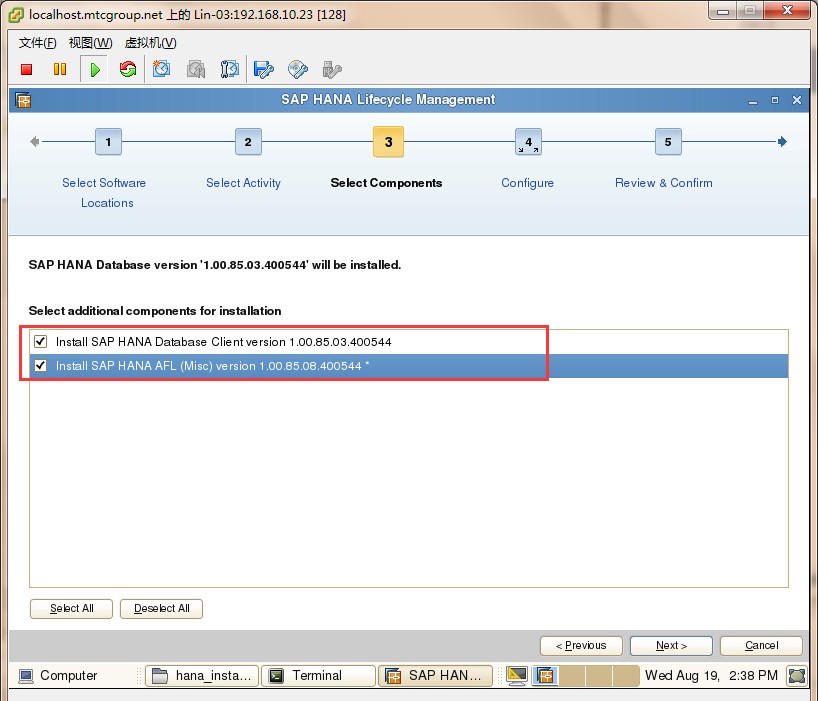Image resolution: width=818 pixels, height=701 pixels.
Task: Click the forward arrow of wizard steps
Action: [x=782, y=142]
